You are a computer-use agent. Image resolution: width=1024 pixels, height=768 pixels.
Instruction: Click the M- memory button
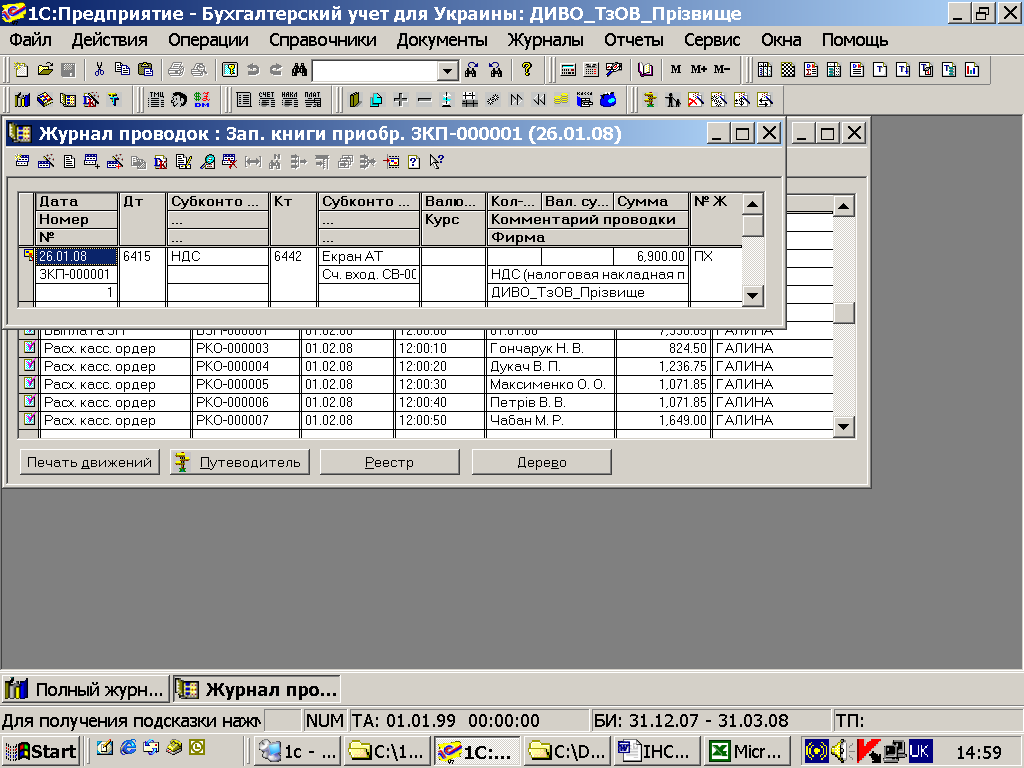click(722, 69)
